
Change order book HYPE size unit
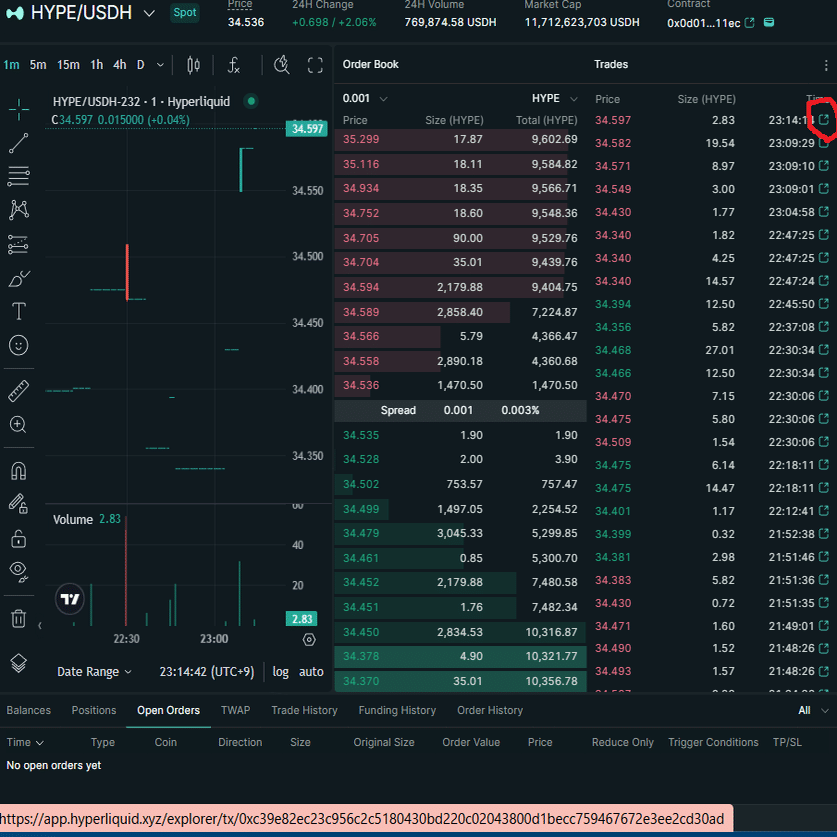tap(555, 98)
